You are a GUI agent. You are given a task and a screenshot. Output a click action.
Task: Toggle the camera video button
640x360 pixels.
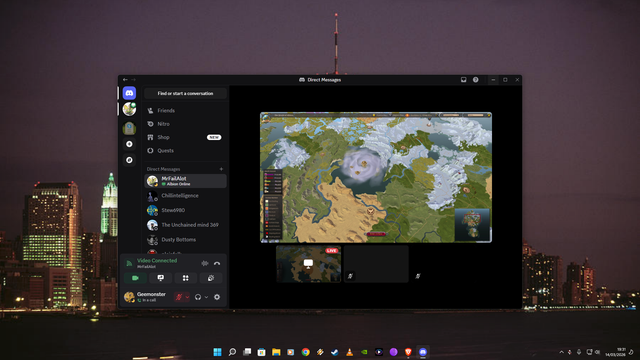click(x=136, y=278)
